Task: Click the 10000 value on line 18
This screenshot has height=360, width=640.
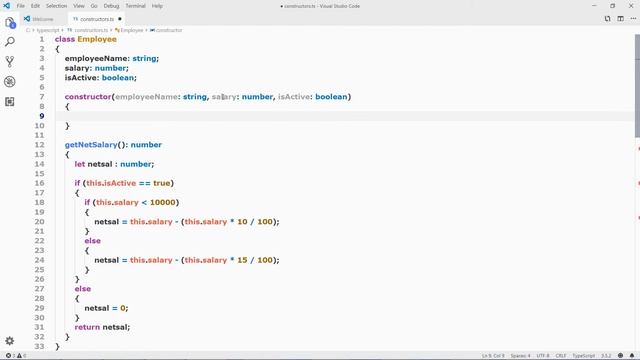Action: [162, 202]
